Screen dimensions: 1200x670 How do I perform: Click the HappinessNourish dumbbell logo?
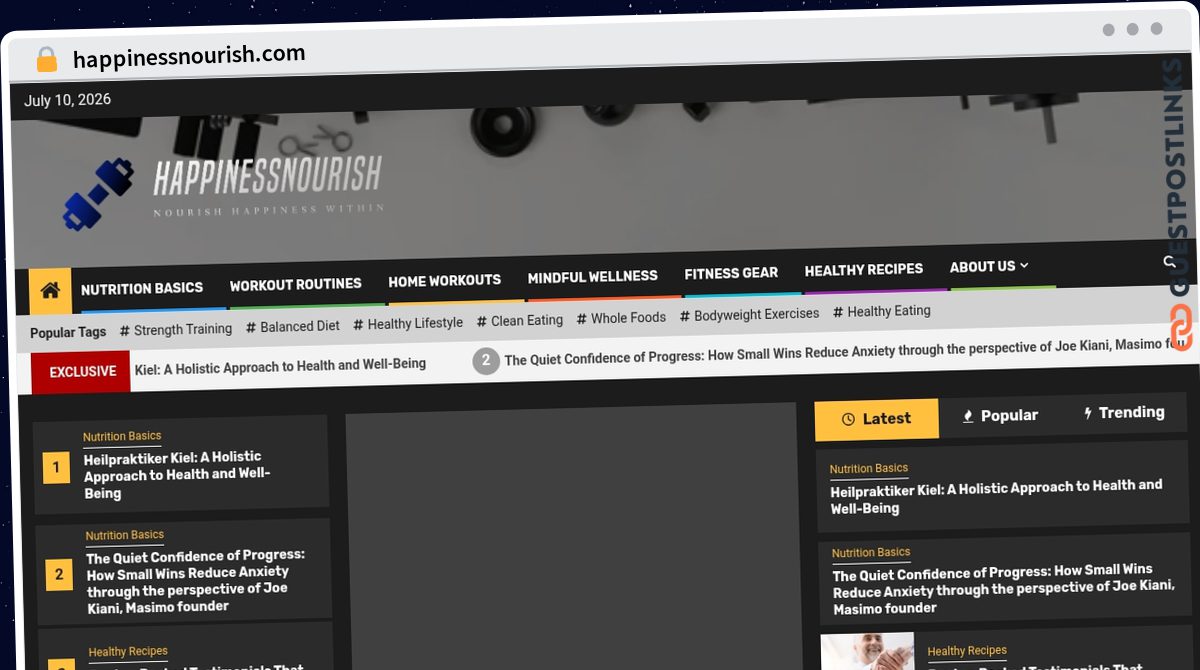pyautogui.click(x=98, y=192)
